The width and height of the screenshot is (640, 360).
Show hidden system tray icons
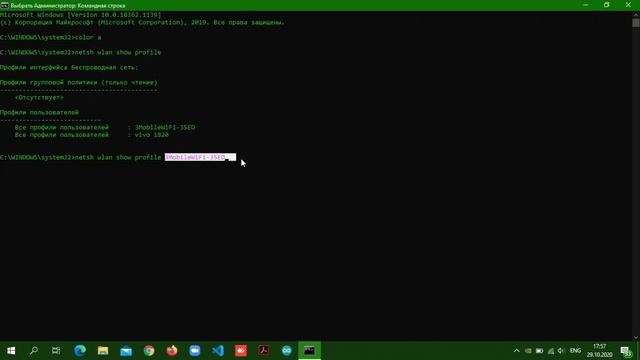tap(516, 351)
